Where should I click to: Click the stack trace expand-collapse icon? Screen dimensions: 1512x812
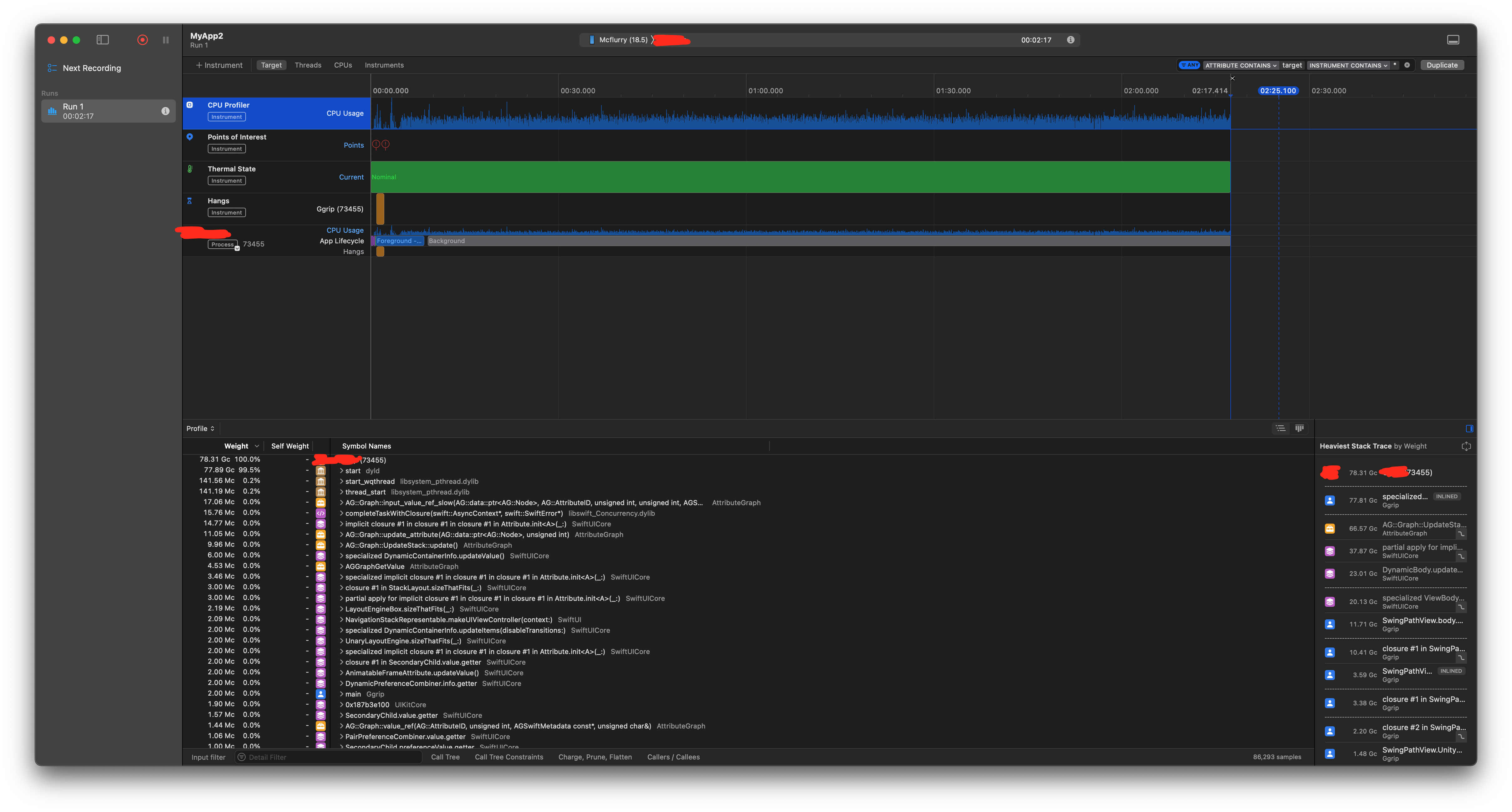(x=1466, y=446)
